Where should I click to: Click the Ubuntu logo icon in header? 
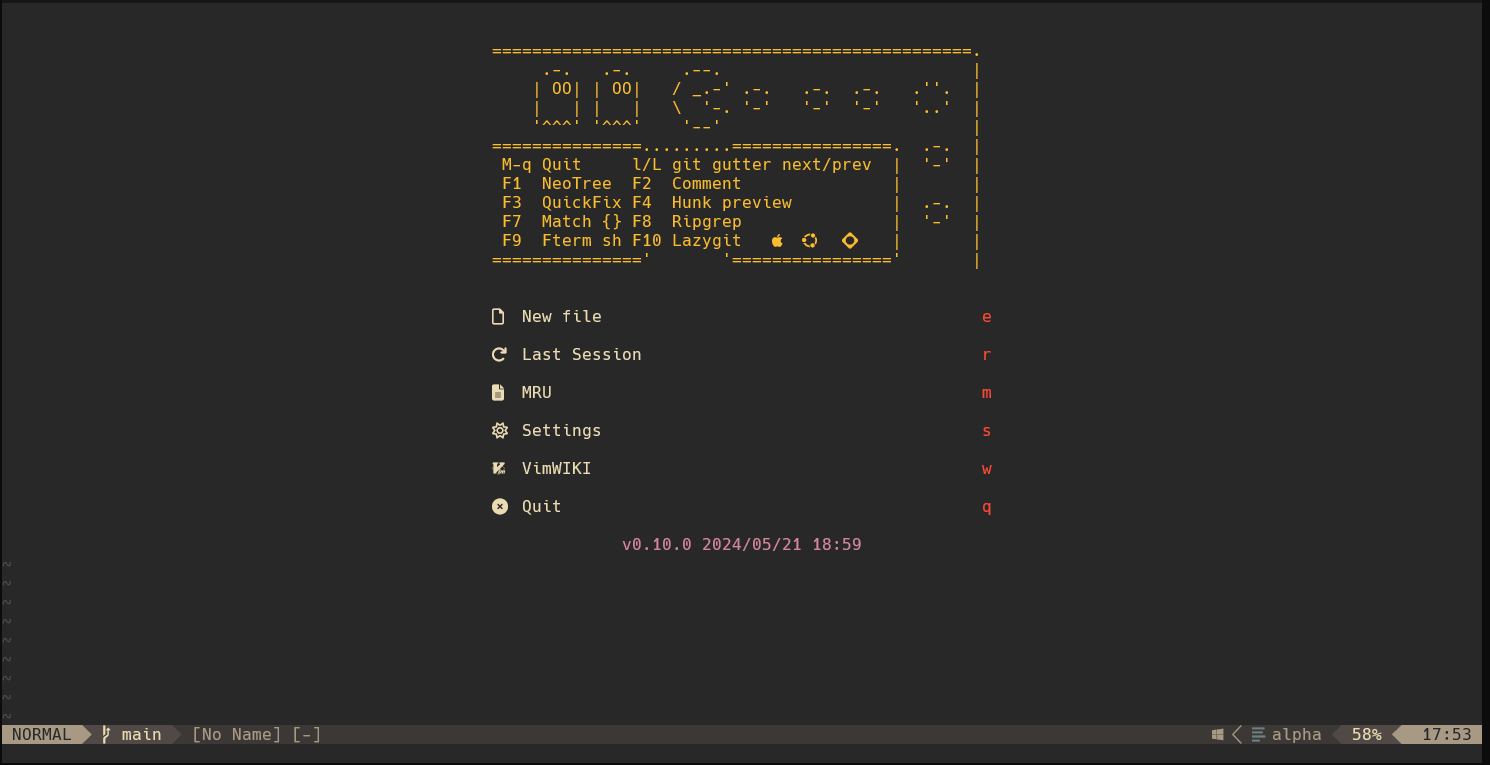coord(810,241)
